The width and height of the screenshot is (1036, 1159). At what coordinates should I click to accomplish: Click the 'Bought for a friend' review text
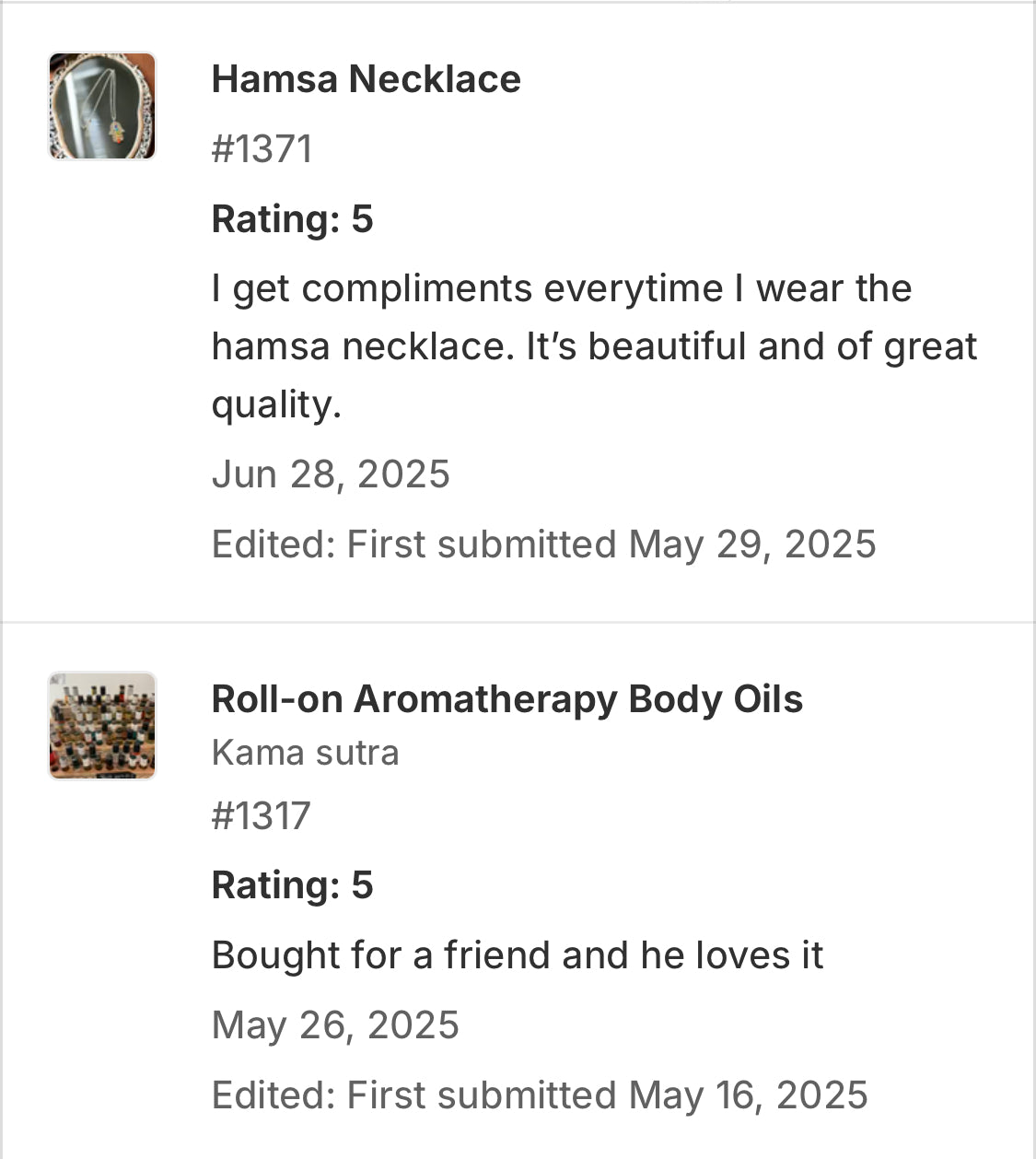517,955
